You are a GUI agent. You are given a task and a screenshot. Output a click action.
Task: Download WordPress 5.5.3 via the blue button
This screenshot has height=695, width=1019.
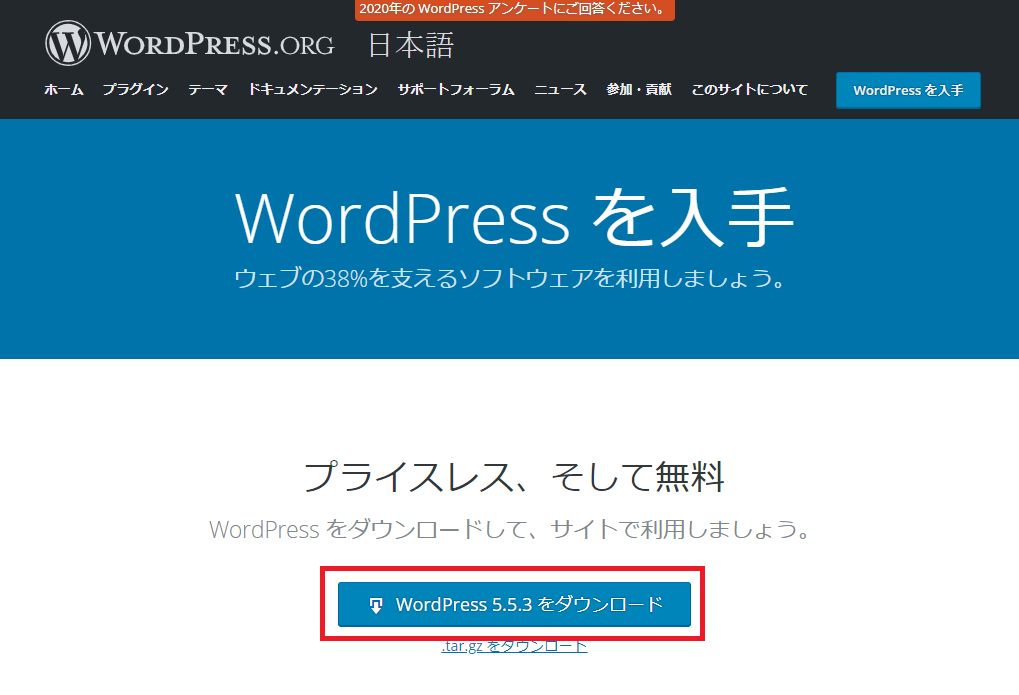(514, 605)
